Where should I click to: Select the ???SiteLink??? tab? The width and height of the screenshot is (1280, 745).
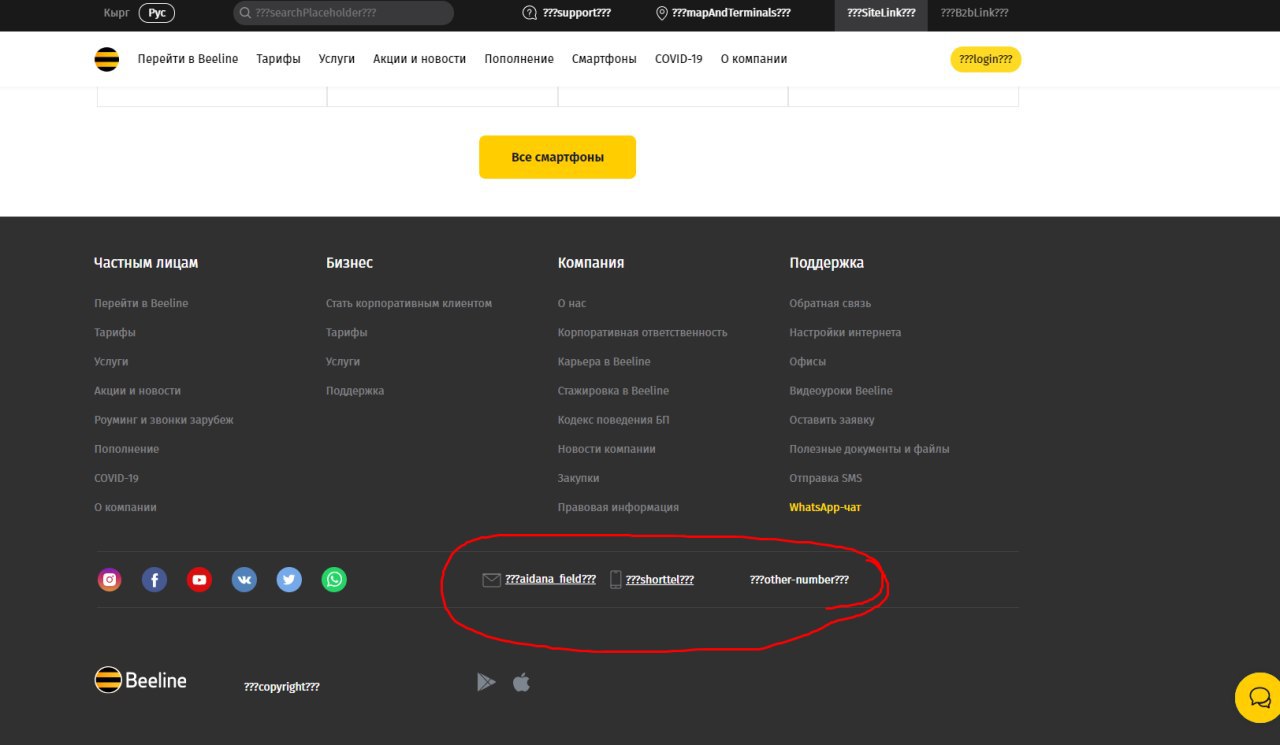881,13
